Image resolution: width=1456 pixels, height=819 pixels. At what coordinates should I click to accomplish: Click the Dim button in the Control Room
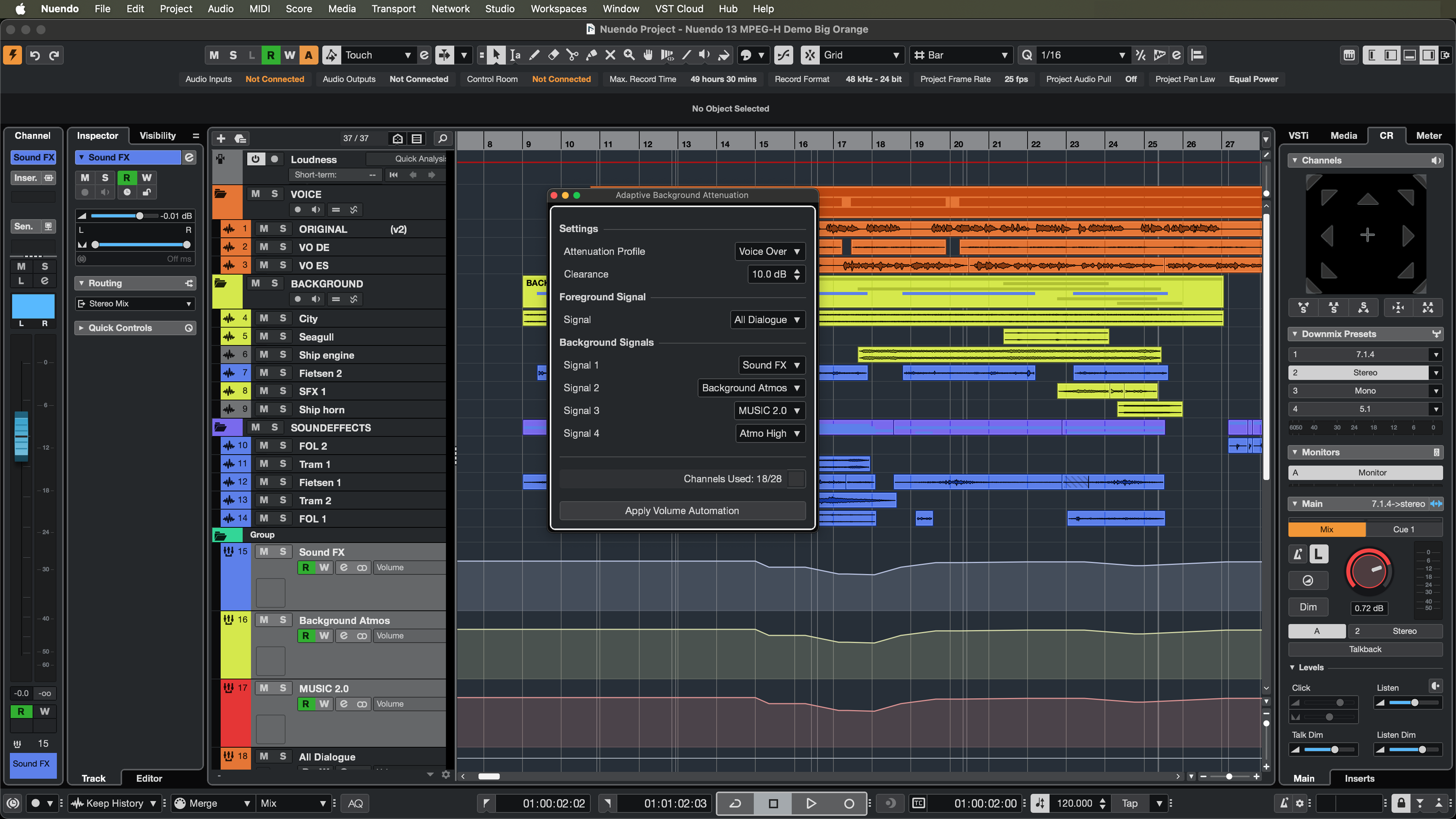click(1308, 606)
